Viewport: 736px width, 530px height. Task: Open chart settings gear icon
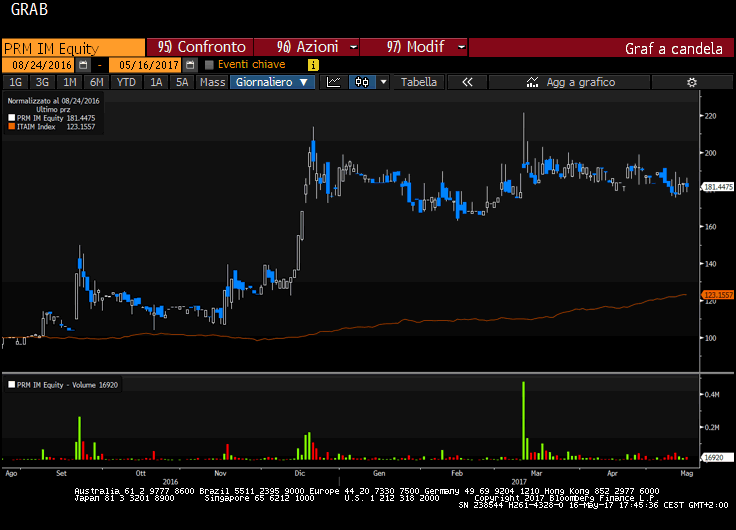(x=691, y=82)
